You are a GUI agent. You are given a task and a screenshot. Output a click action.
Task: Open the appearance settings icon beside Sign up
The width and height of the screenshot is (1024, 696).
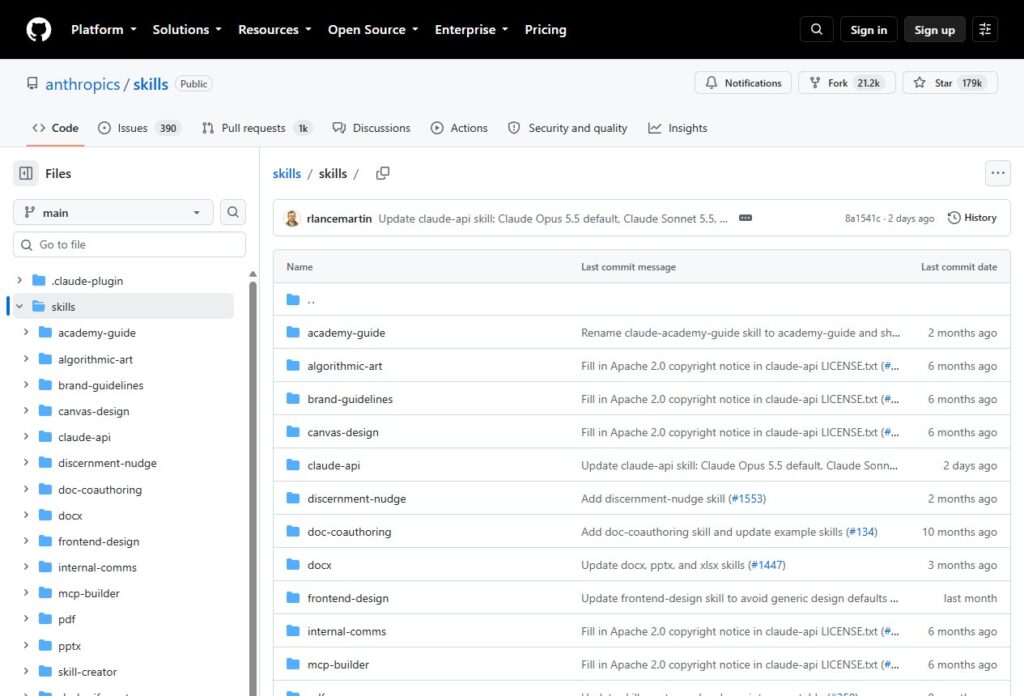pos(985,29)
